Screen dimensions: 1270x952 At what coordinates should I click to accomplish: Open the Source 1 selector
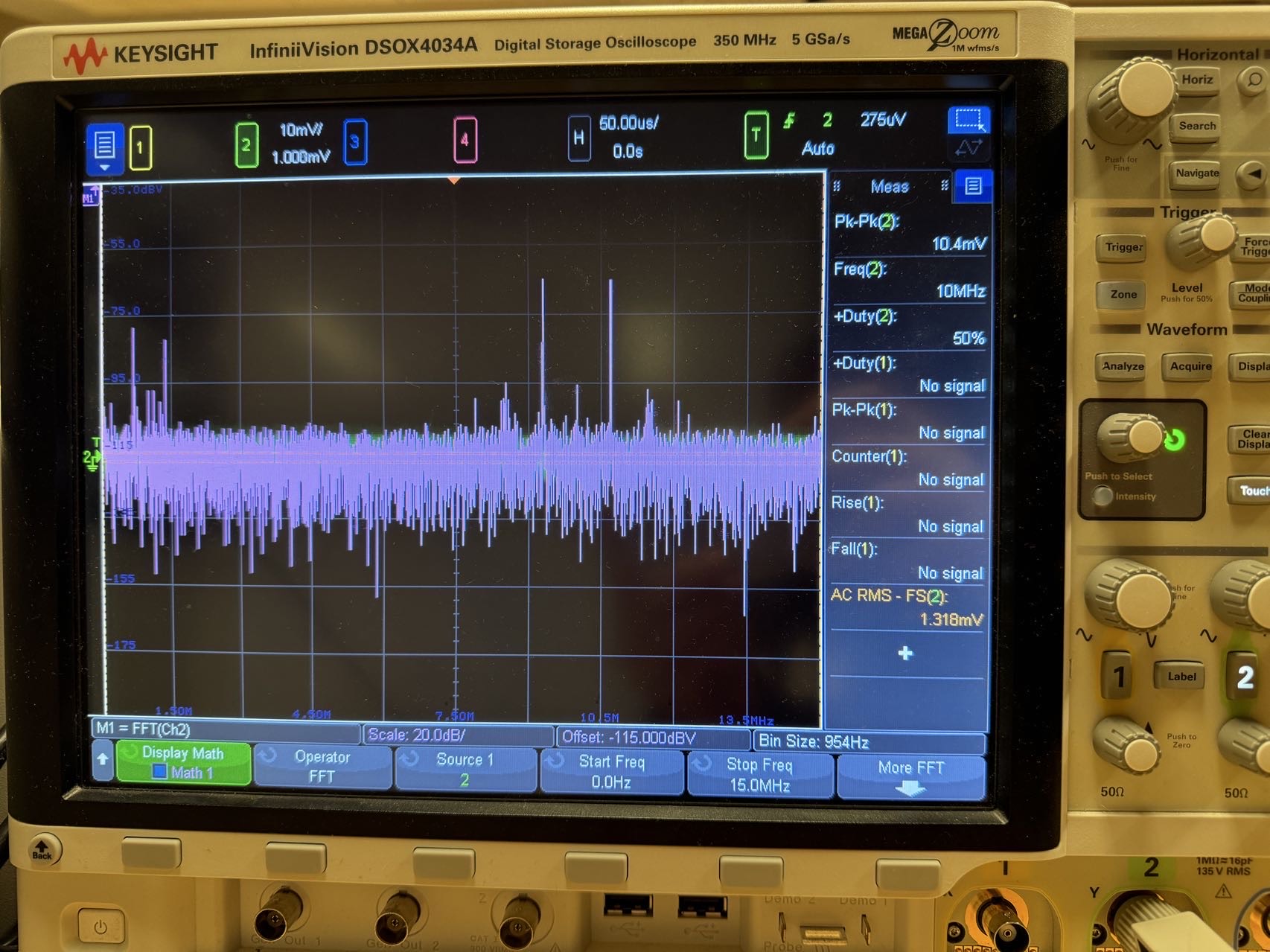[466, 768]
